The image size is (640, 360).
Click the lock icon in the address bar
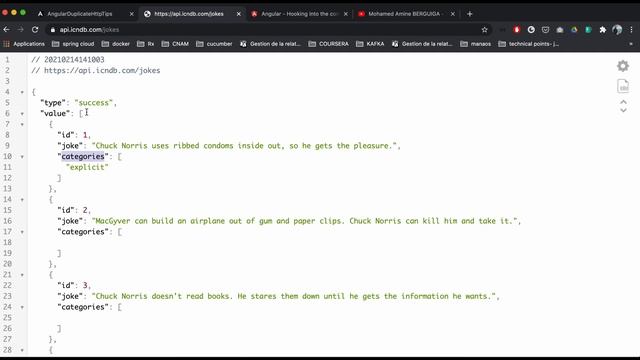coord(53,30)
